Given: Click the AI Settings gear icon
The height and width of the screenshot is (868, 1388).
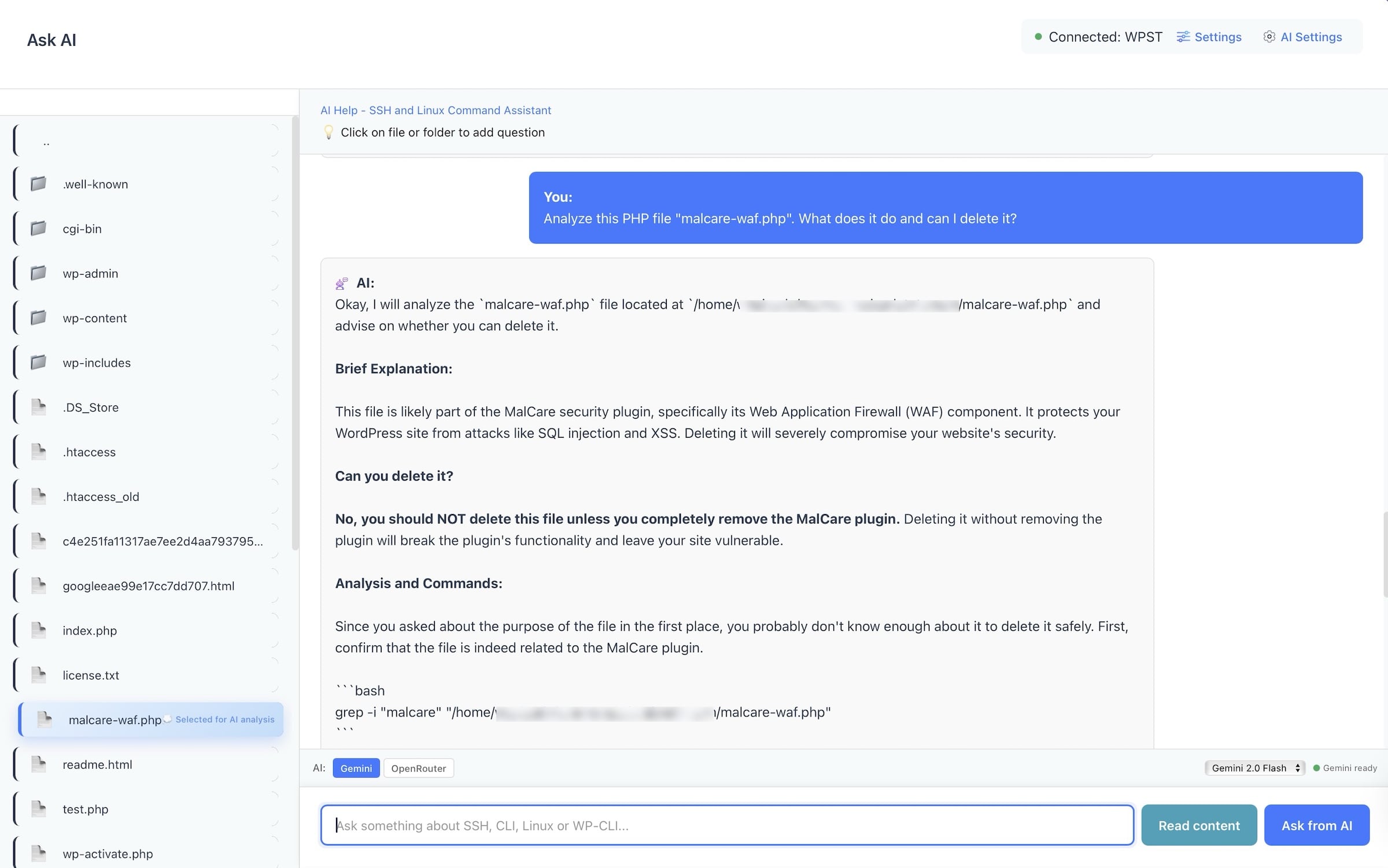Looking at the screenshot, I should pyautogui.click(x=1269, y=37).
